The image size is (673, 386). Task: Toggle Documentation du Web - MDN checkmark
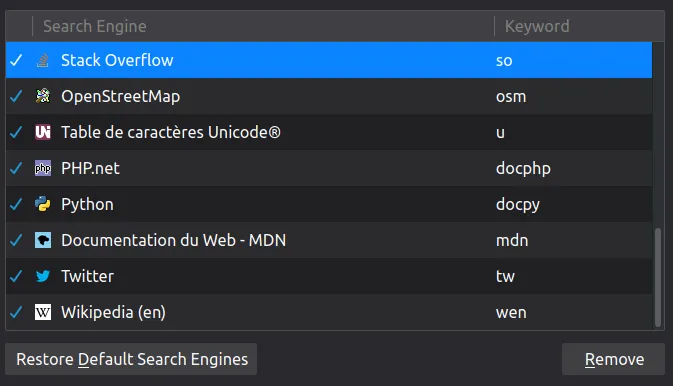(16, 240)
